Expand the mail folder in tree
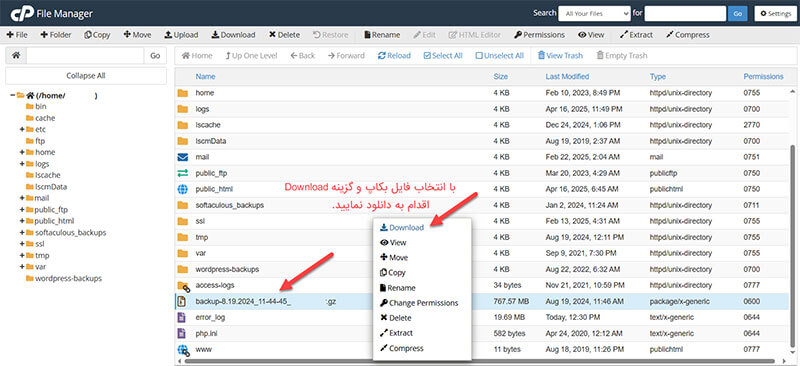Screen dimensions: 800x366 click(x=22, y=198)
